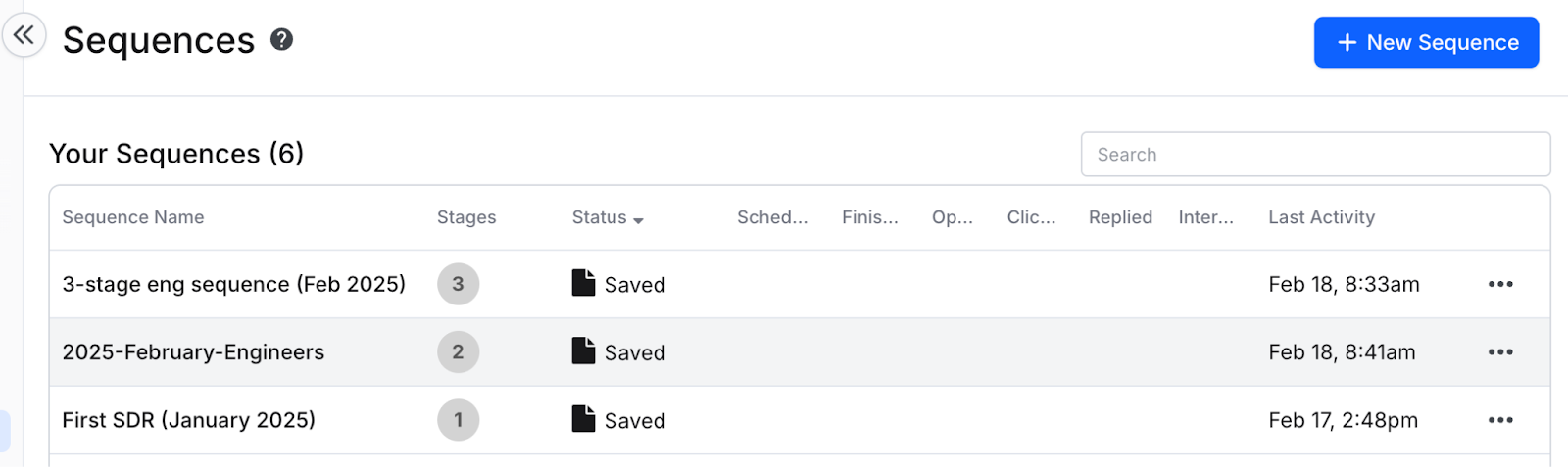Open the Sequences help question-mark icon
Viewport: 1568px width, 467px height.
point(282,40)
